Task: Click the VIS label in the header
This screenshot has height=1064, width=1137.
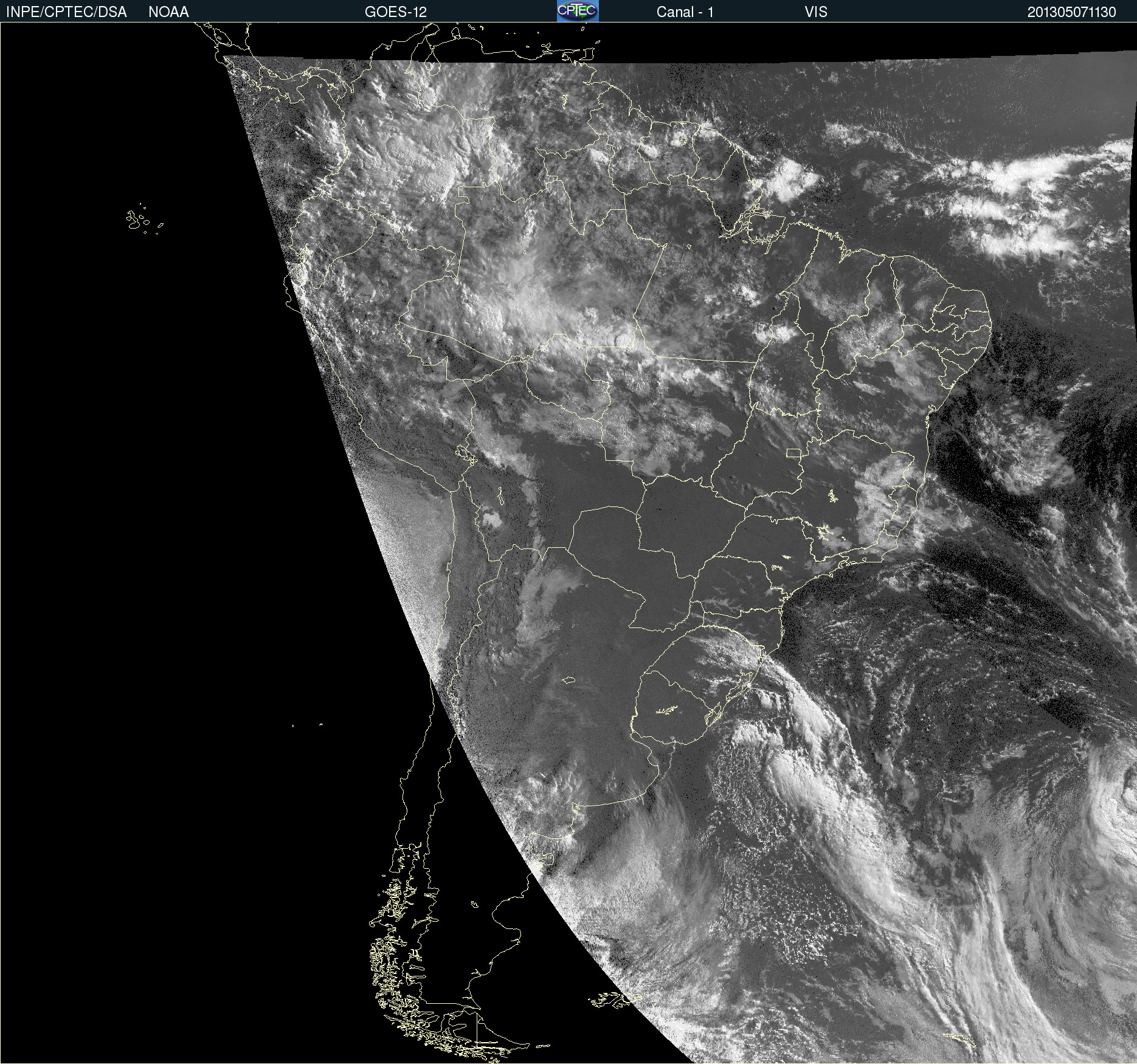Action: 816,12
